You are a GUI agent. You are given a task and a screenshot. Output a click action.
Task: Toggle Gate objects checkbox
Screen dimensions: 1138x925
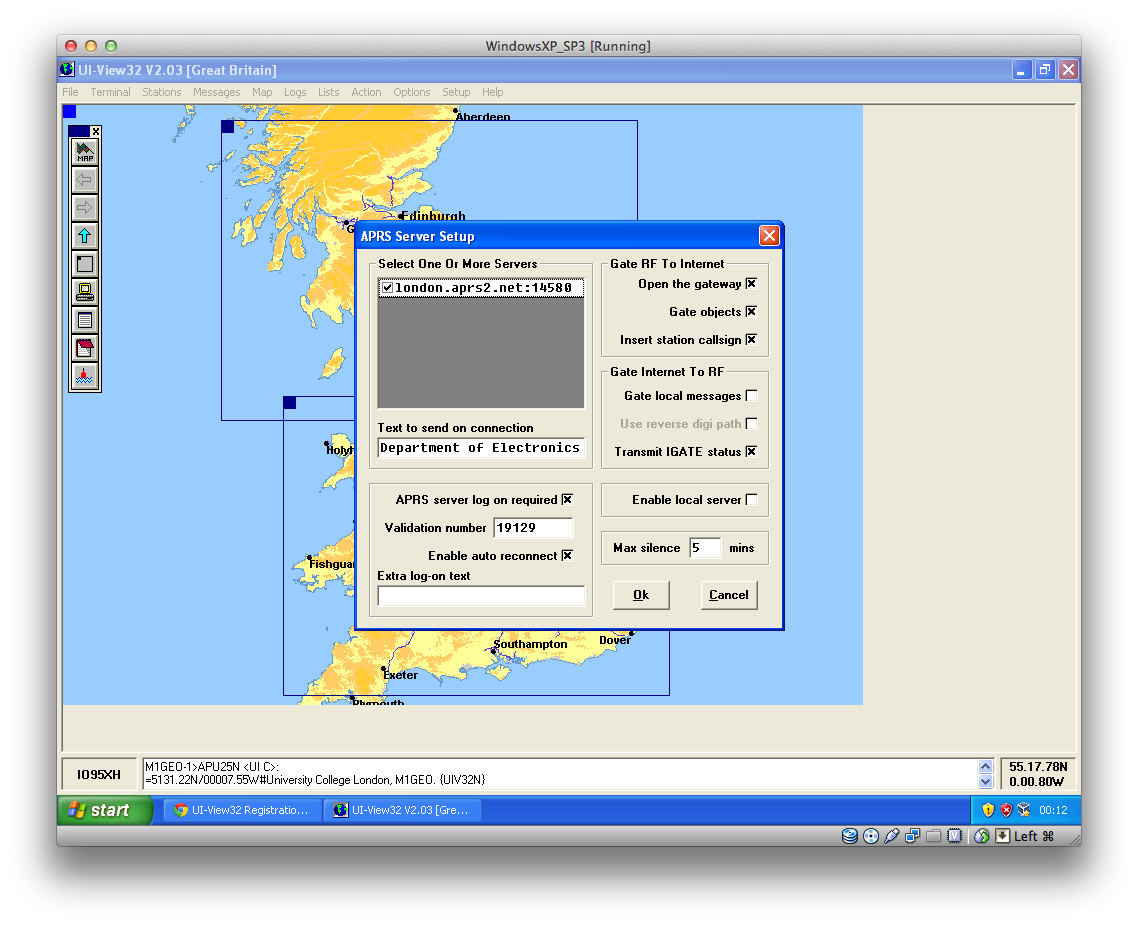tap(751, 311)
